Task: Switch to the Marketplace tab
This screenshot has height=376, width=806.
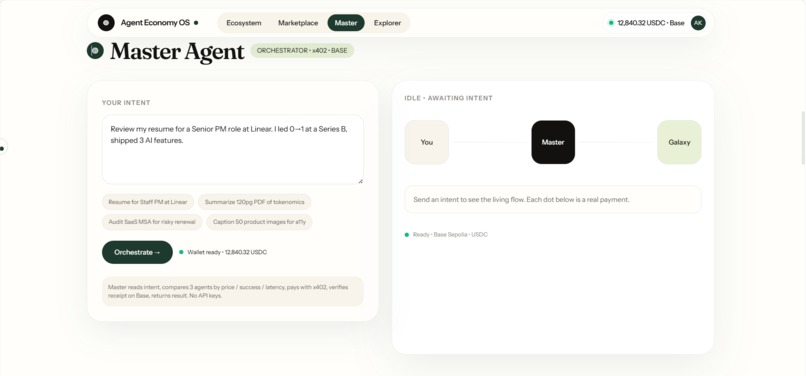Action: pos(298,23)
